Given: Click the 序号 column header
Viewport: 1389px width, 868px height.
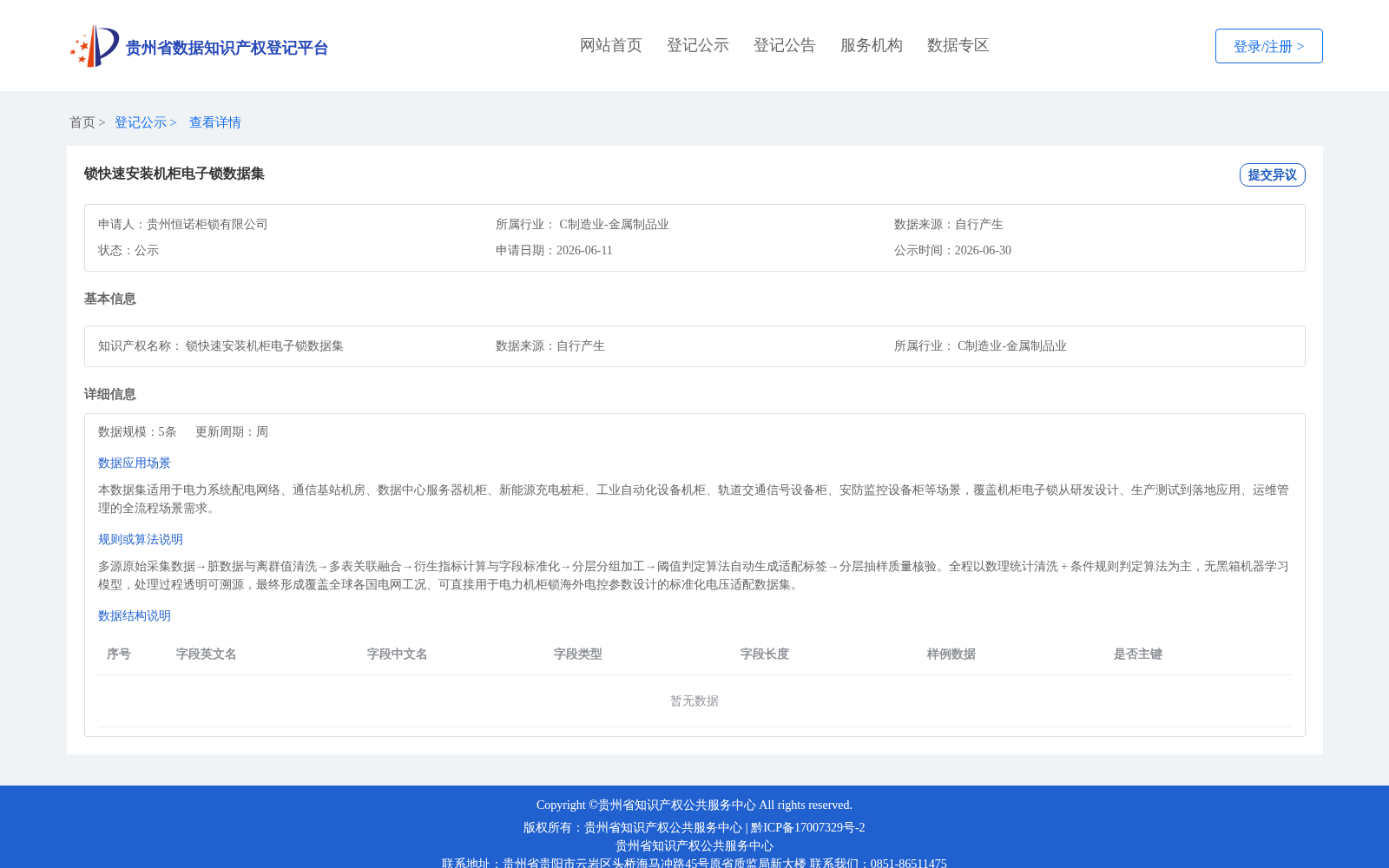Looking at the screenshot, I should click(x=119, y=654).
